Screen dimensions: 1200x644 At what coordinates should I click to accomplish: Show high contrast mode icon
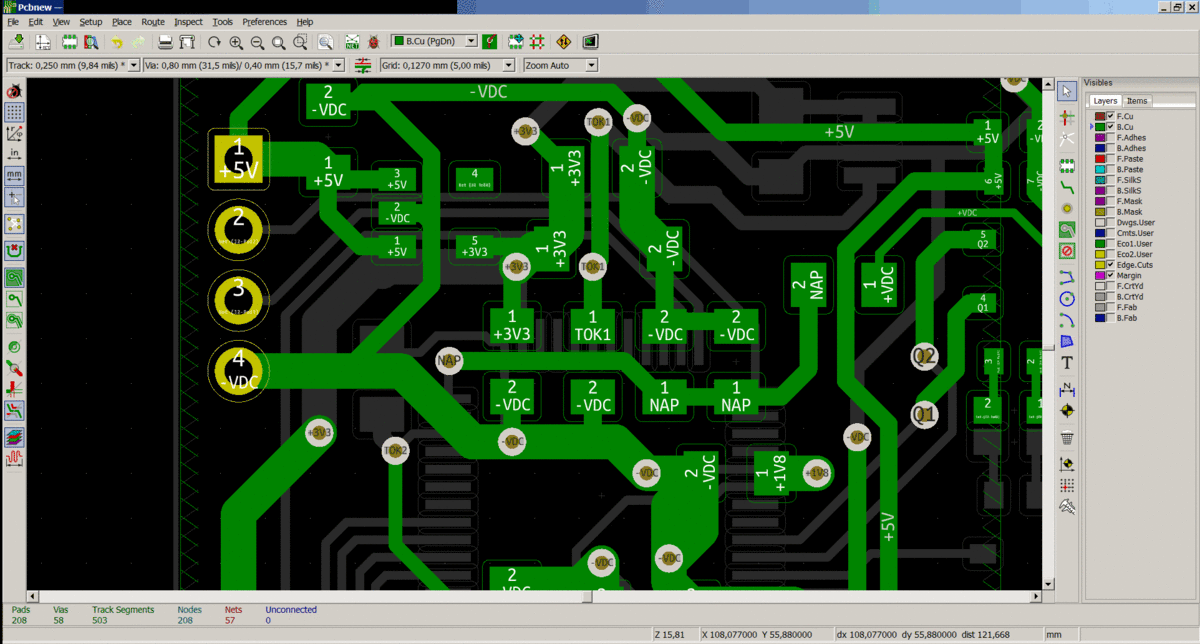[x=15, y=436]
